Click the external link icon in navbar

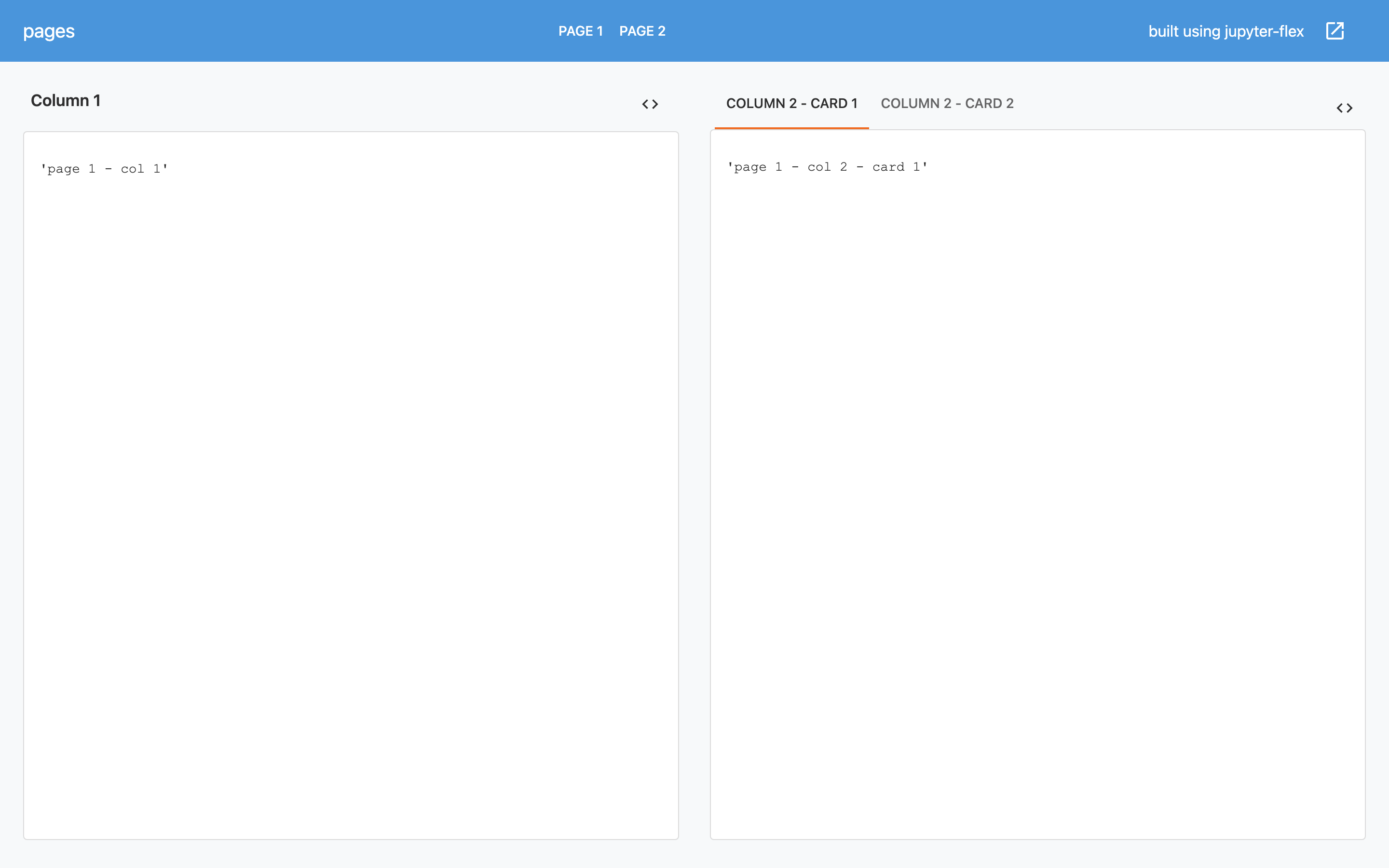pyautogui.click(x=1335, y=31)
